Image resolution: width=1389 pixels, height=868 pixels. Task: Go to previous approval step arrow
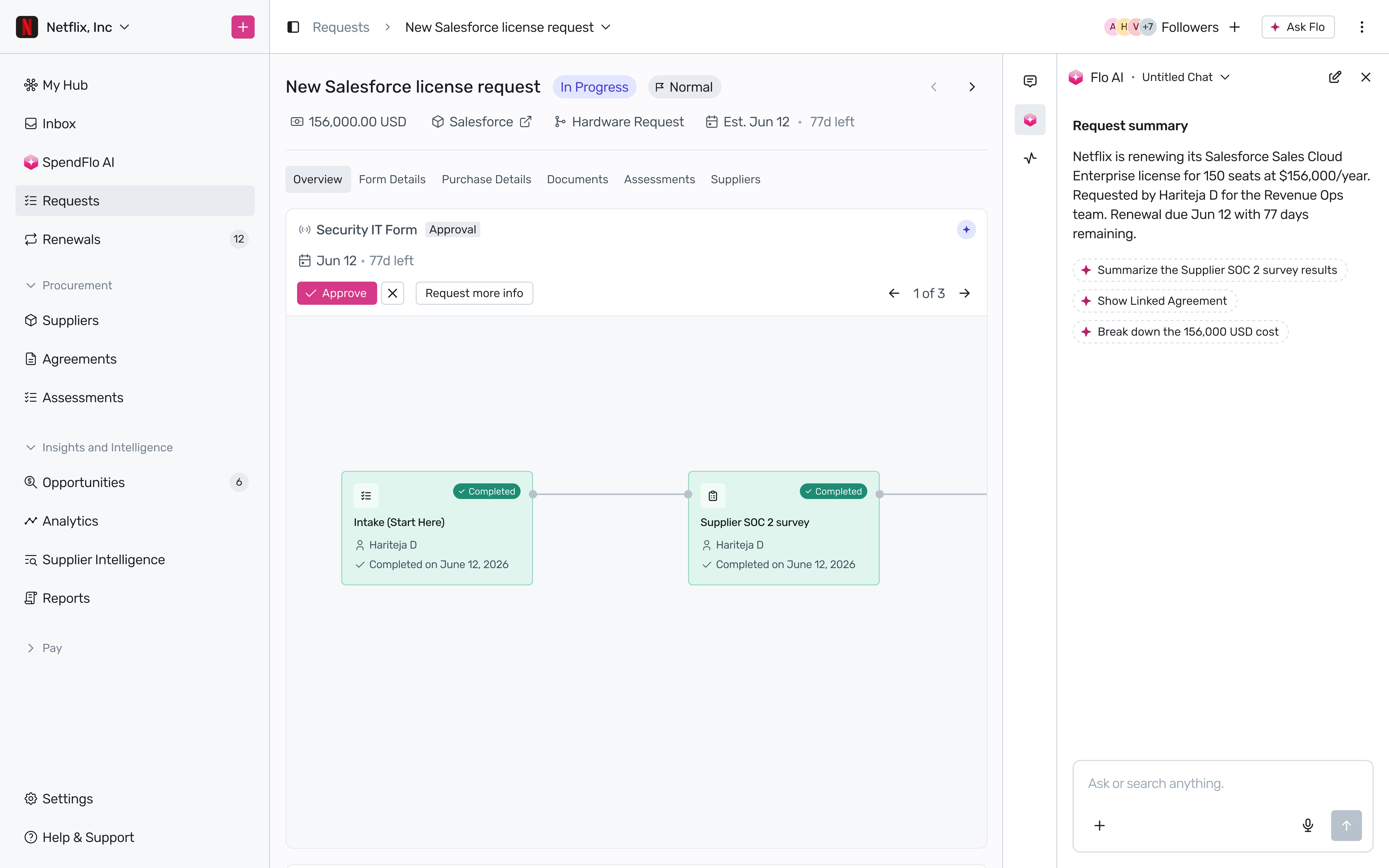point(894,293)
